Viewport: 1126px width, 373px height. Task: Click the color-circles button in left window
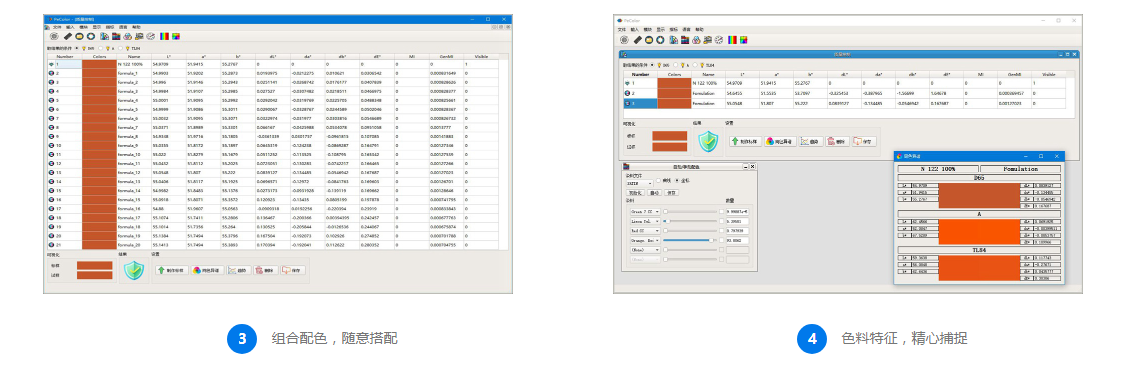click(x=208, y=270)
